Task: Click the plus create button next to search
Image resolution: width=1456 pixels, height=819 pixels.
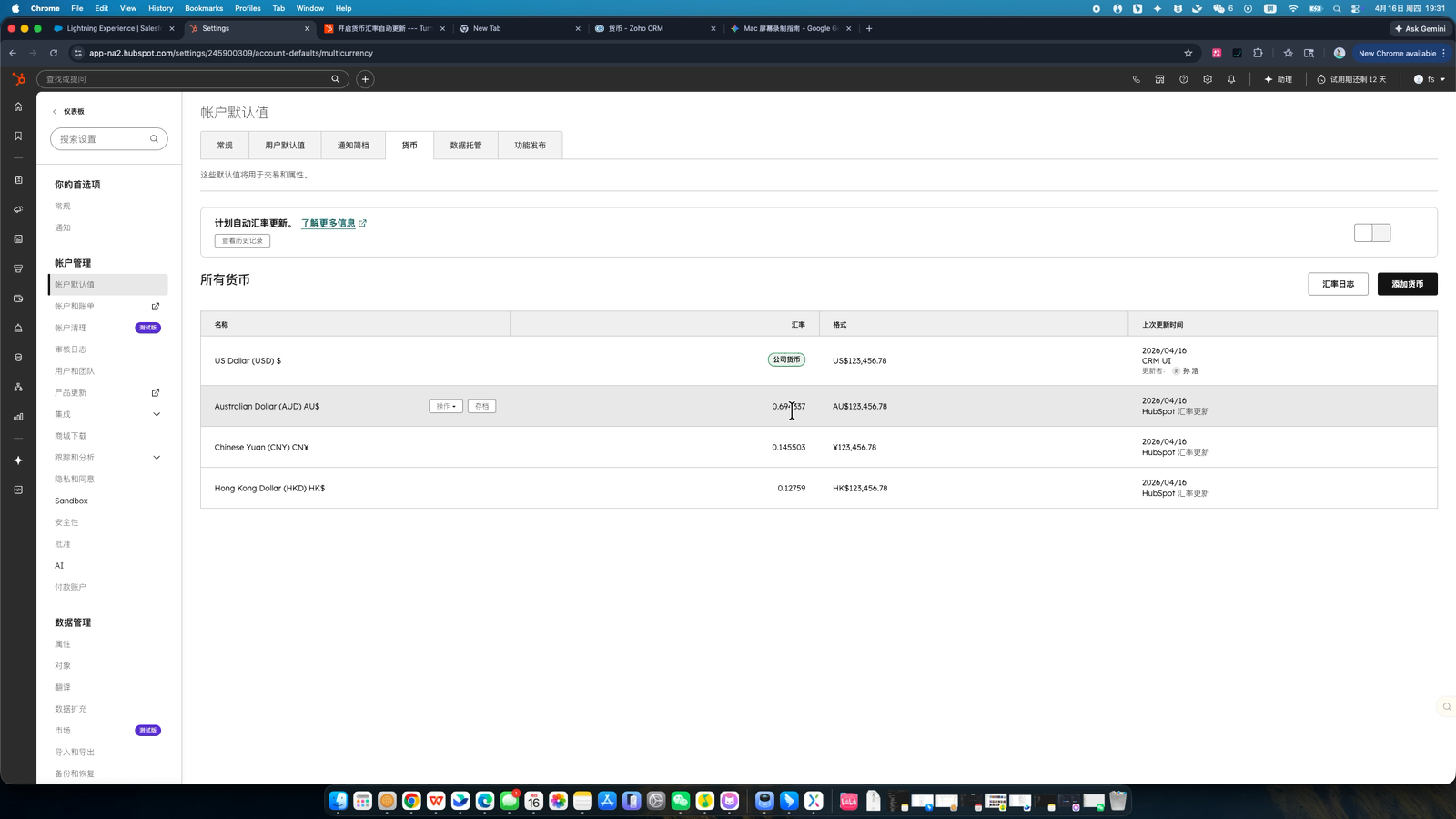Action: (x=365, y=79)
